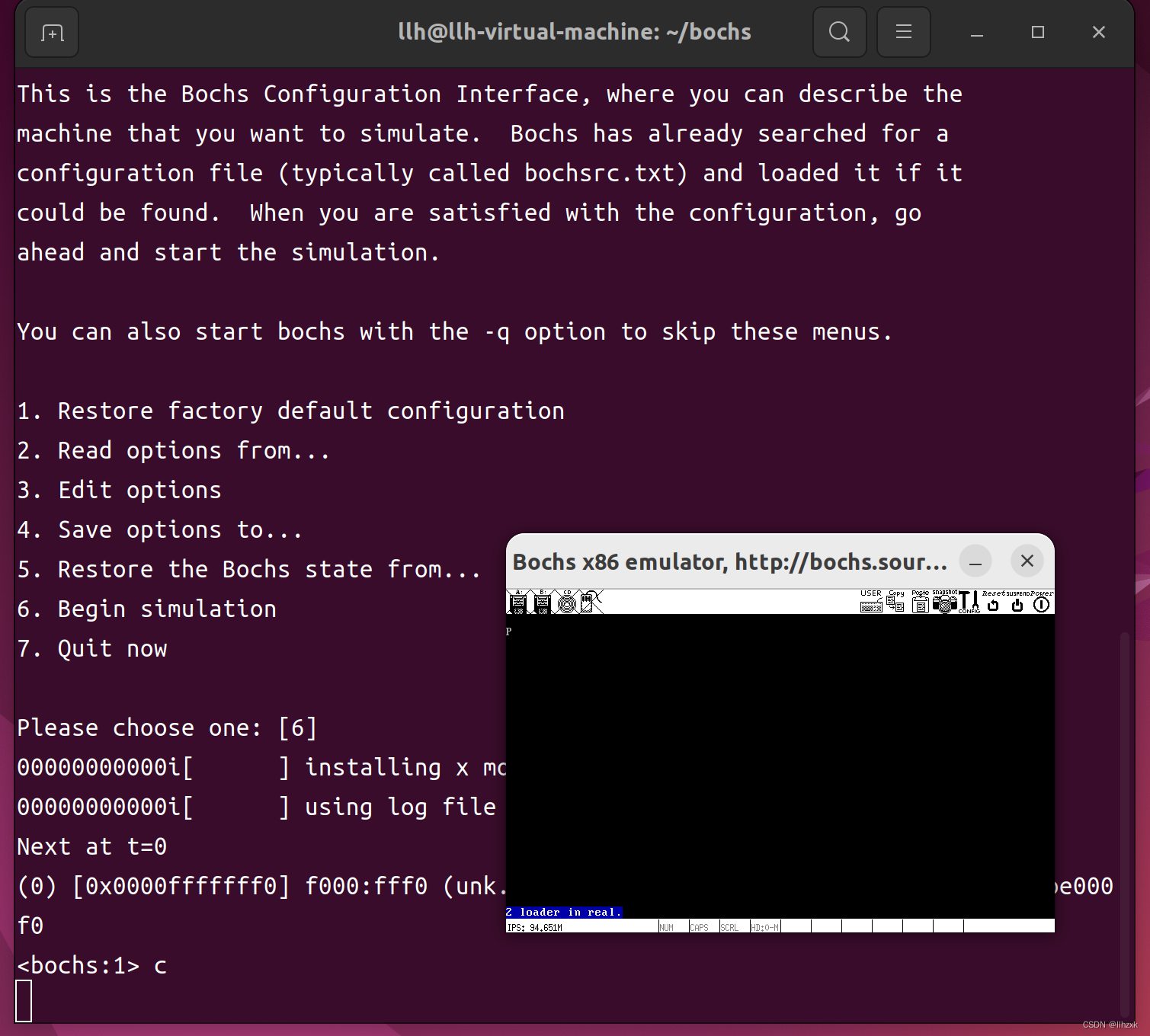The height and width of the screenshot is (1036, 1150).
Task: Click '2. Read options from...' line
Action: click(x=174, y=450)
